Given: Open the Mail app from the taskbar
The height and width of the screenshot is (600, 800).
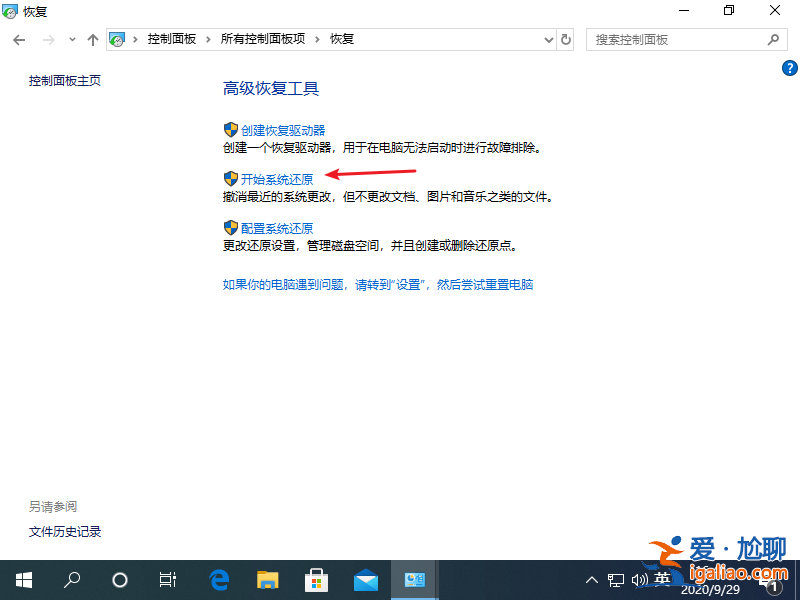Looking at the screenshot, I should tap(366, 580).
